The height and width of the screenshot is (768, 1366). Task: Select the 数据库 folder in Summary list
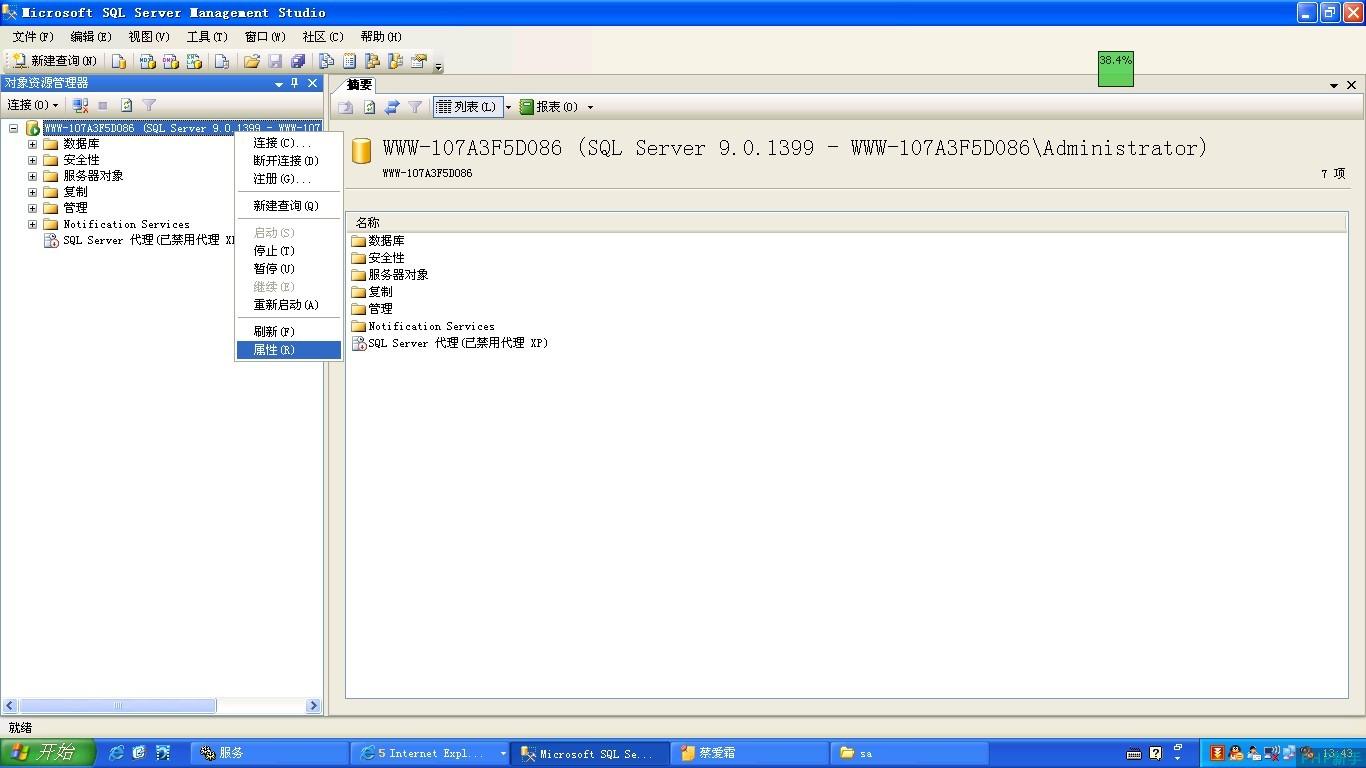[x=378, y=241]
